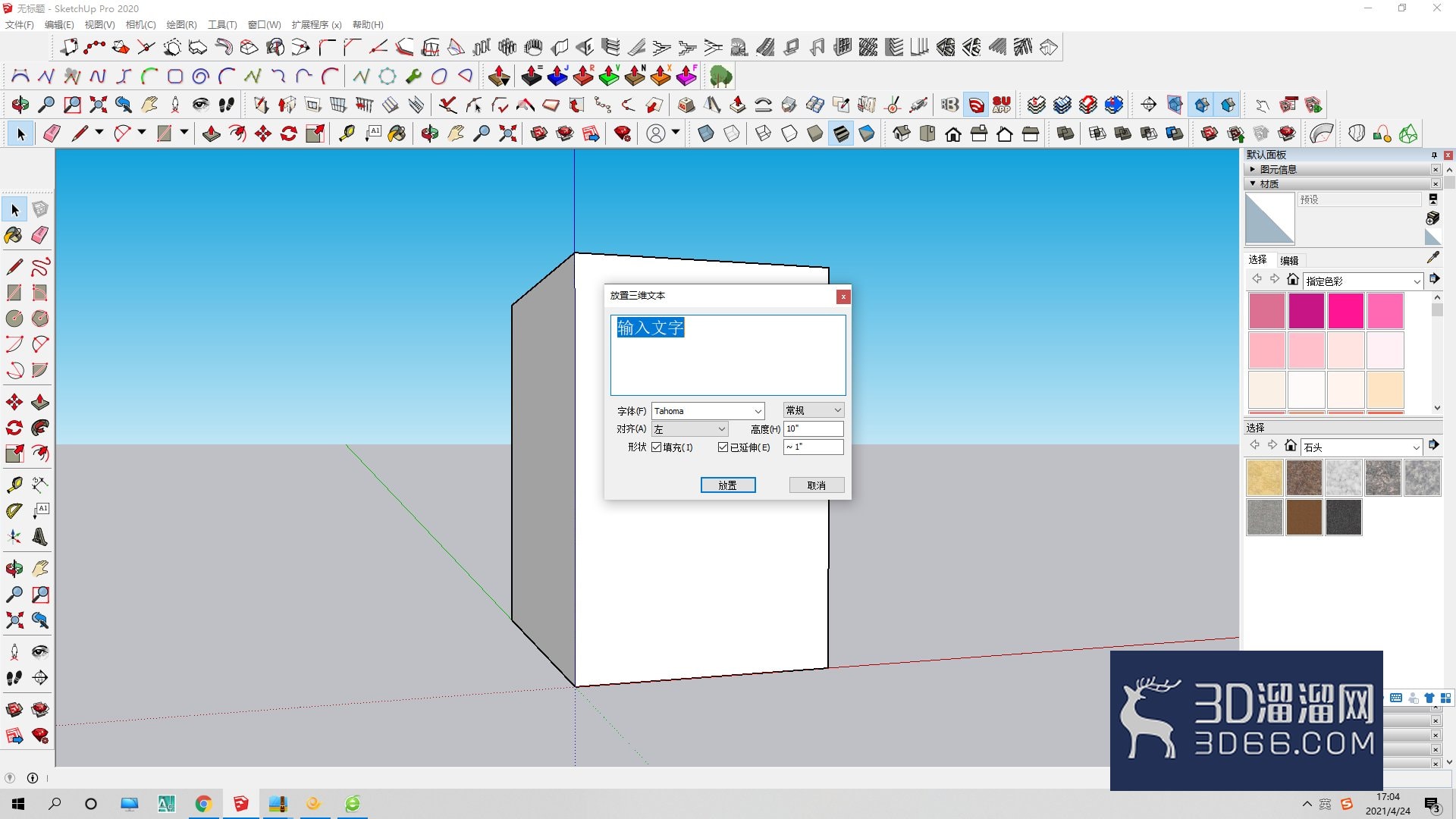Open the user account dropdown arrow in toolbar
The height and width of the screenshot is (819, 1456).
pos(675,132)
